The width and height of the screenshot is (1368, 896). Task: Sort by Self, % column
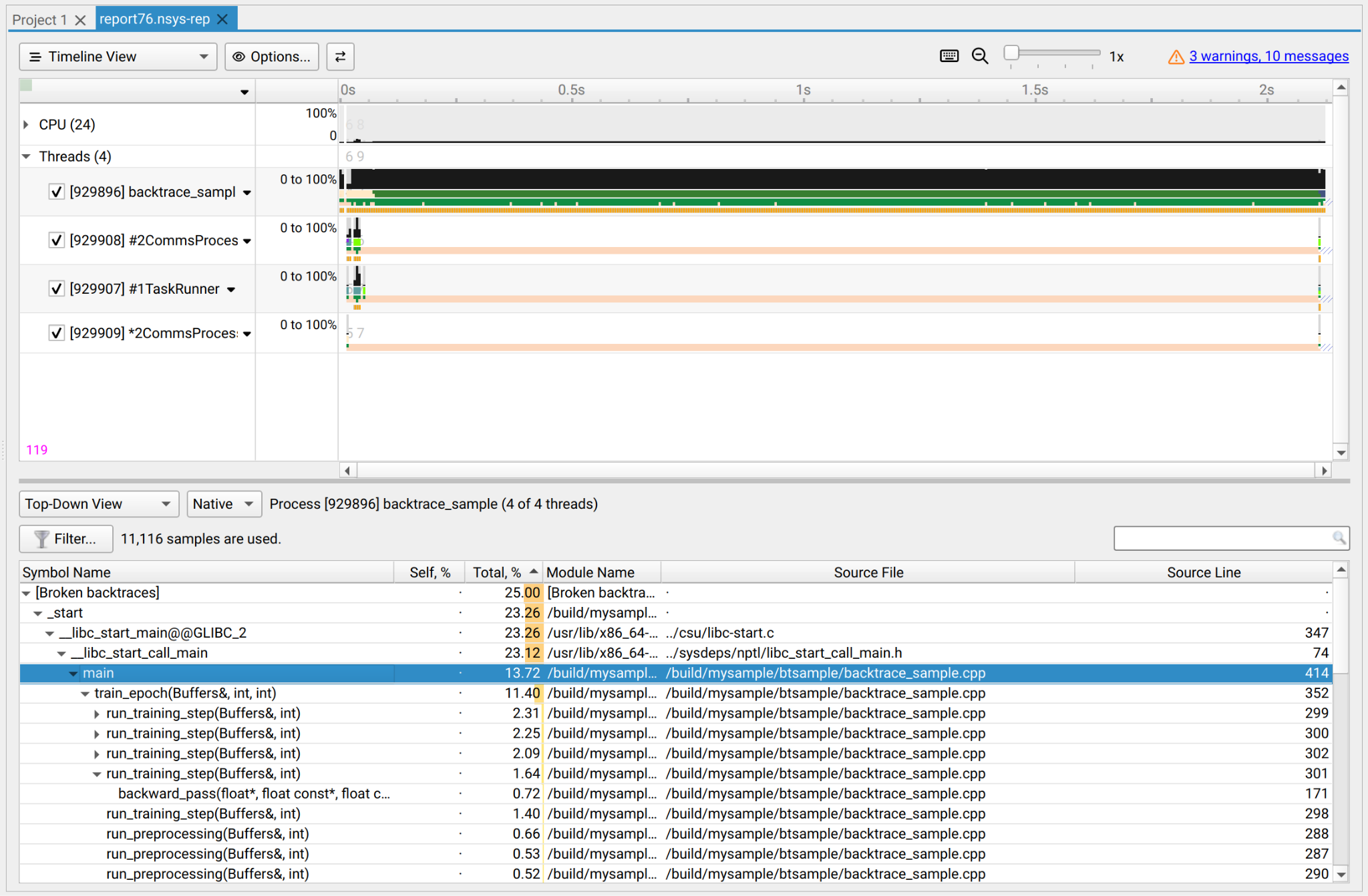coord(430,572)
